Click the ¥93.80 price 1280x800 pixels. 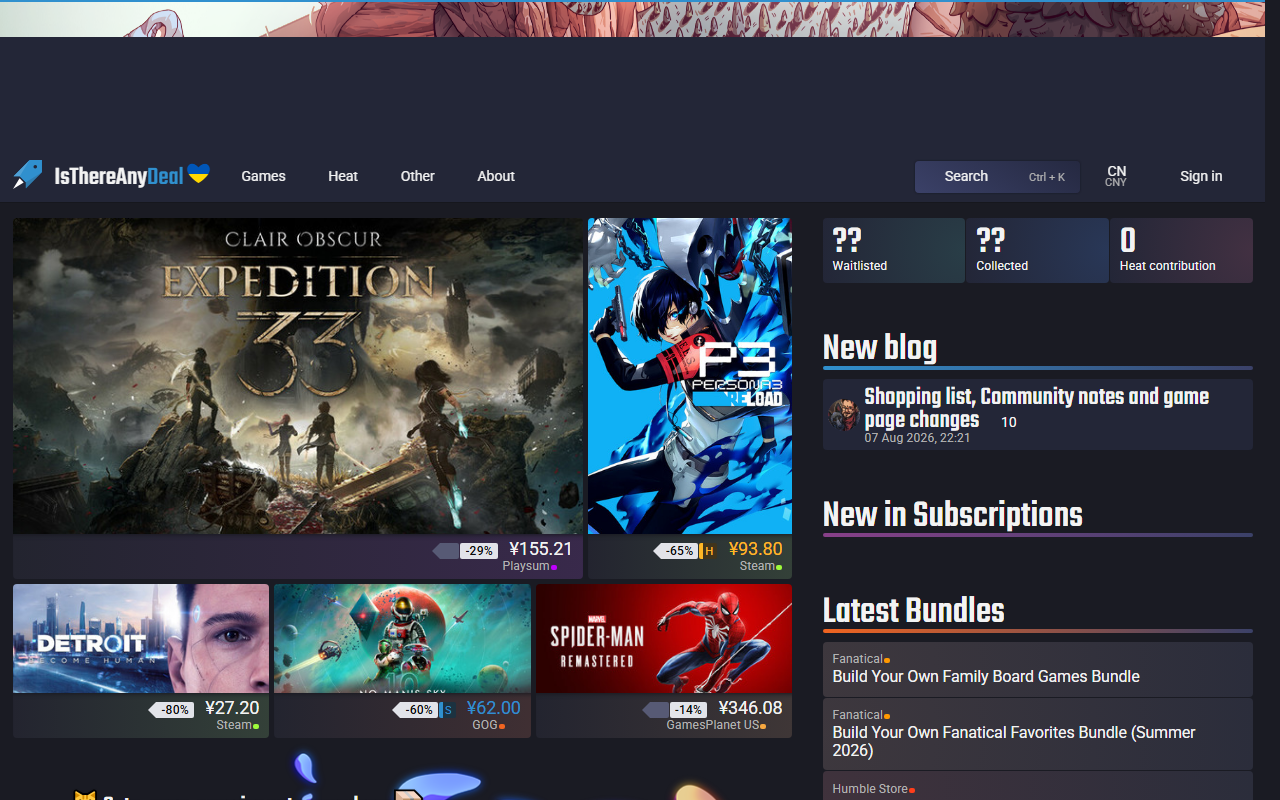tap(756, 549)
